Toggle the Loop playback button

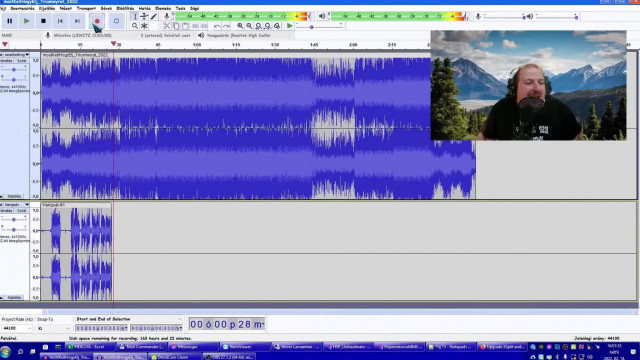tap(116, 21)
